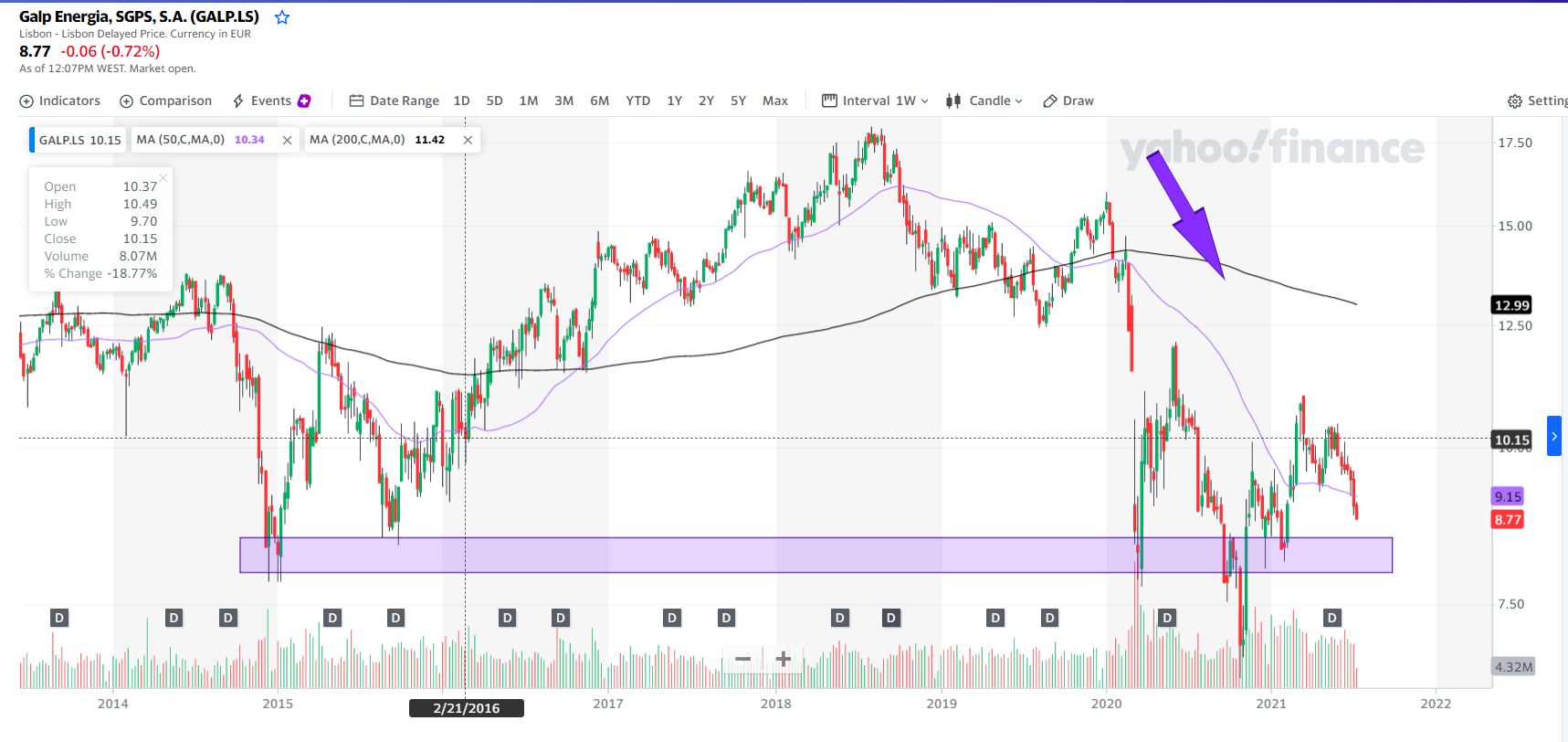Viewport: 1568px width, 742px height.
Task: Add GALP.LS to watchlist star
Action: coord(282,17)
